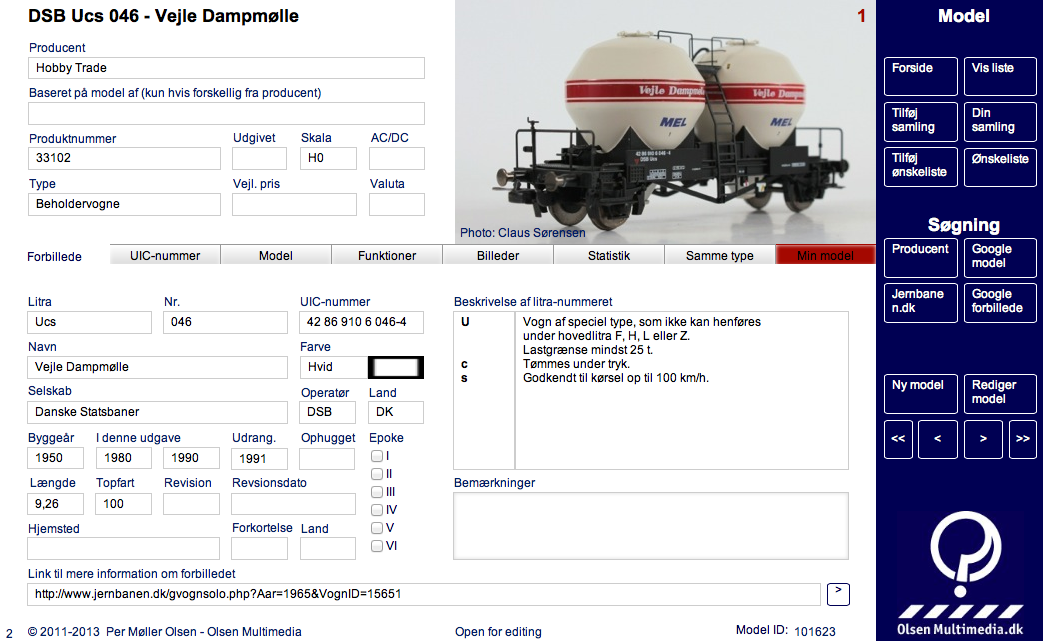Click the Nr. field 046
This screenshot has width=1043, height=641.
point(225,322)
